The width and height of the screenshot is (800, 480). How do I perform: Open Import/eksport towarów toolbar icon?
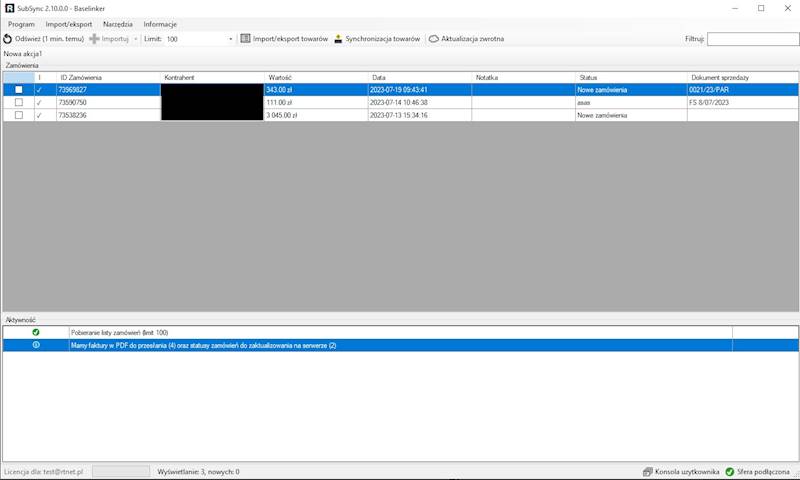[x=245, y=38]
